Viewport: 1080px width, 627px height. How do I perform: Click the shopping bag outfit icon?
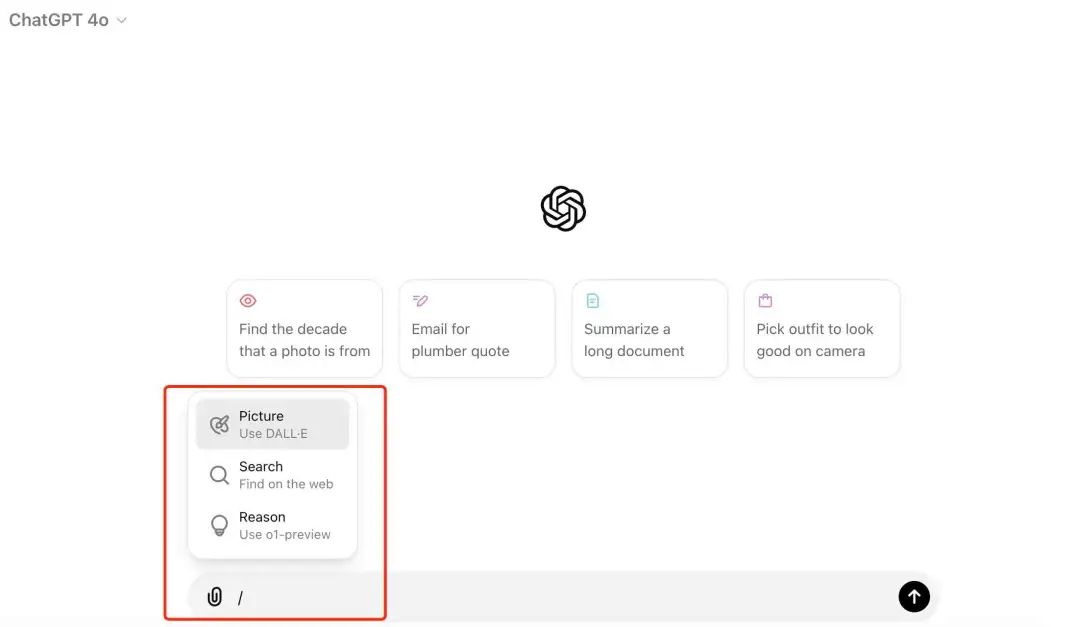[x=765, y=301]
